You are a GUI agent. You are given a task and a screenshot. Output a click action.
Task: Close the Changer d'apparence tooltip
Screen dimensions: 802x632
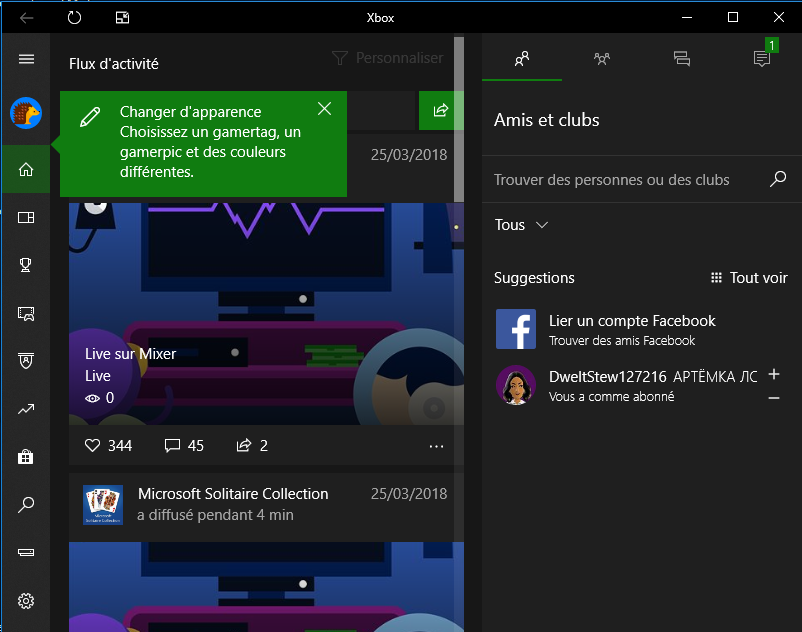tap(324, 108)
